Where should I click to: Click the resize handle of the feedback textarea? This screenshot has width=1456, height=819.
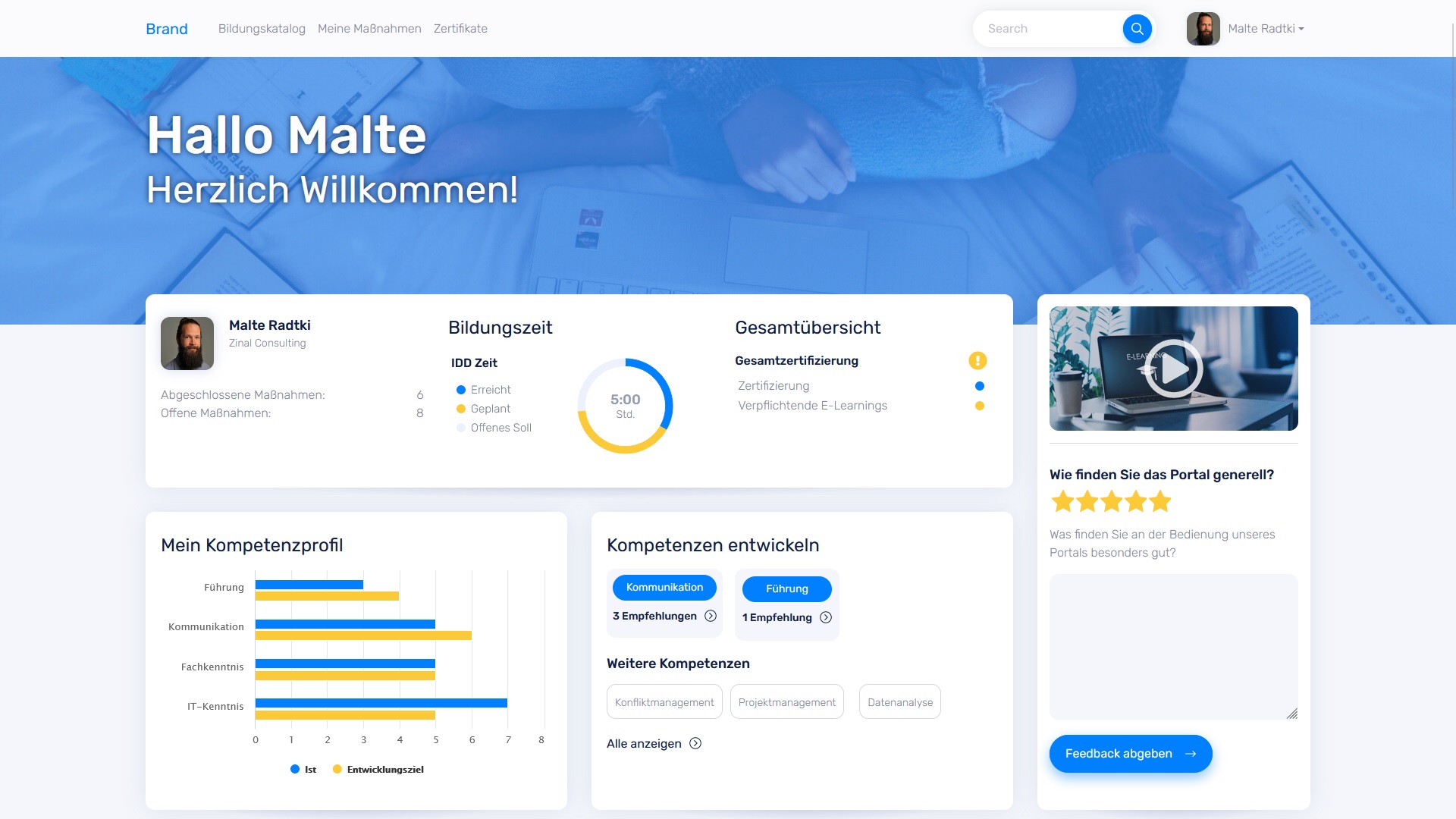[1292, 714]
